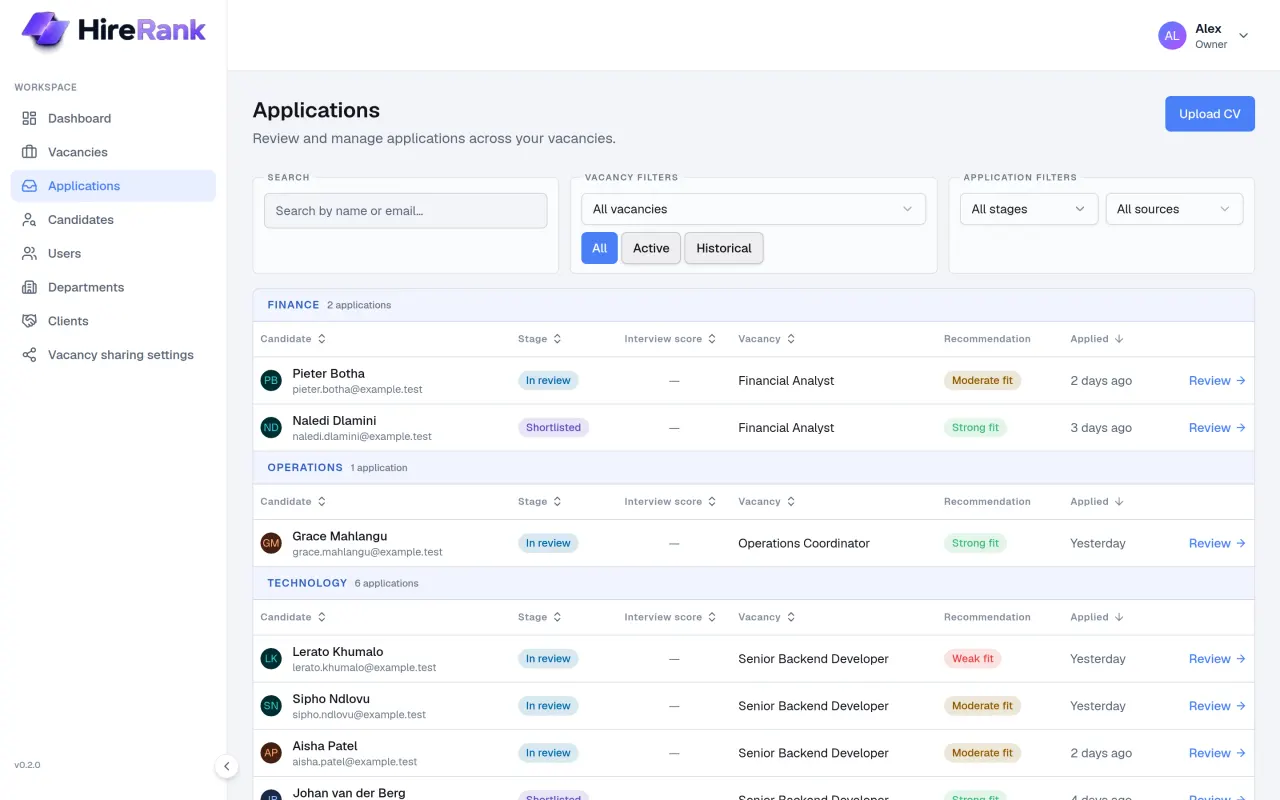
Task: Switch to the Historical vacancy filter
Action: 724,248
